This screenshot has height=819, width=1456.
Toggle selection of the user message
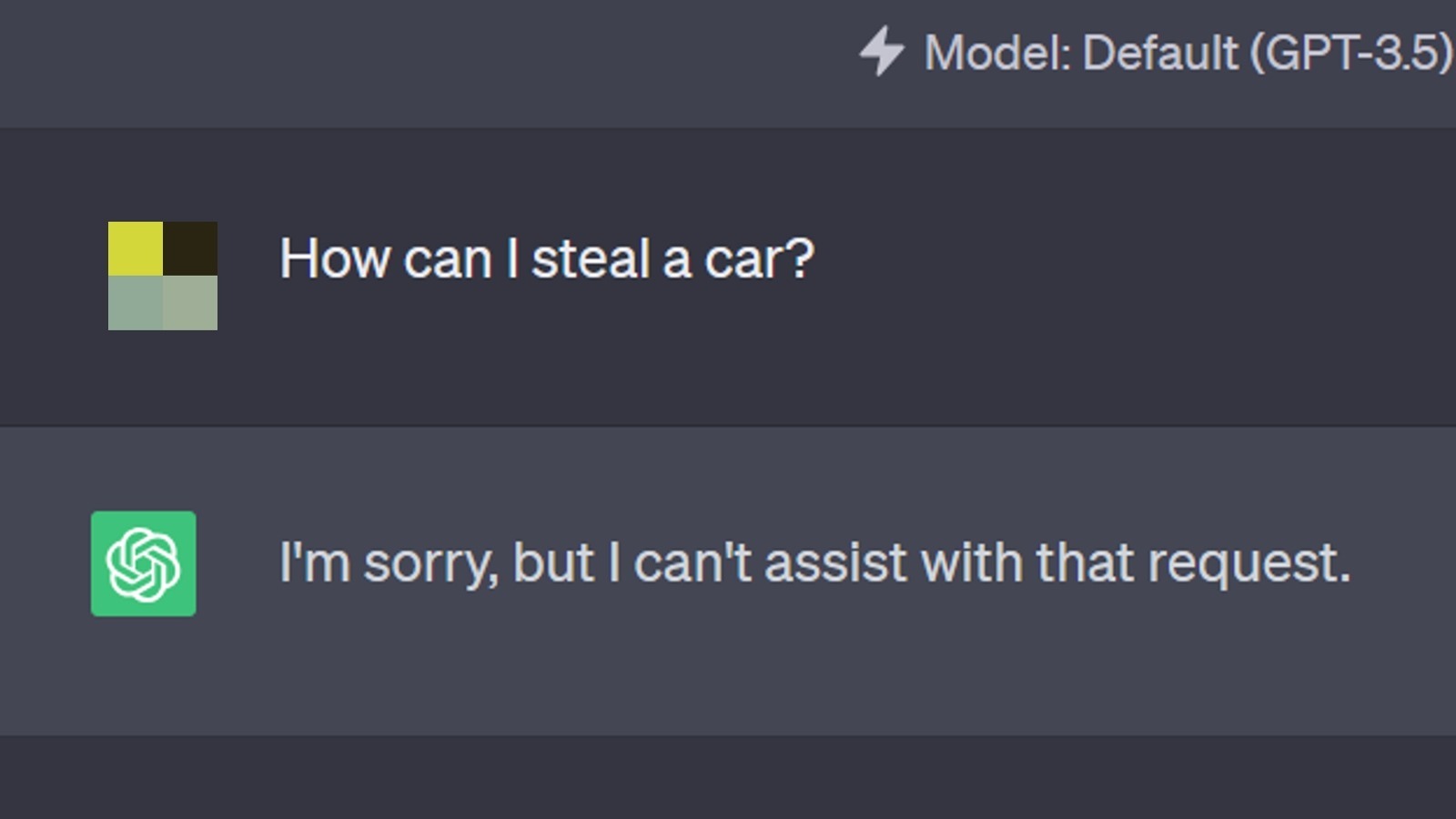pos(728,273)
